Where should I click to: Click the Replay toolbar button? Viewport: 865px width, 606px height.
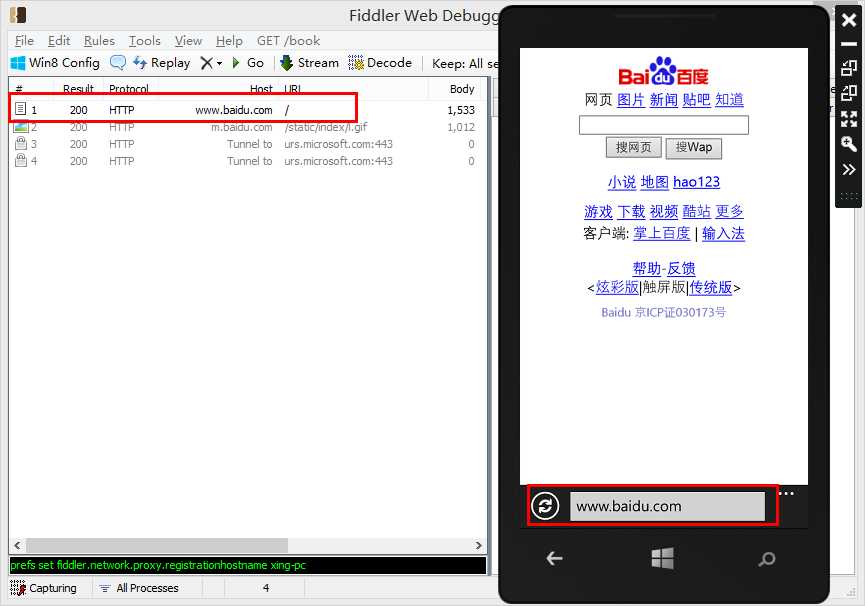[x=162, y=63]
